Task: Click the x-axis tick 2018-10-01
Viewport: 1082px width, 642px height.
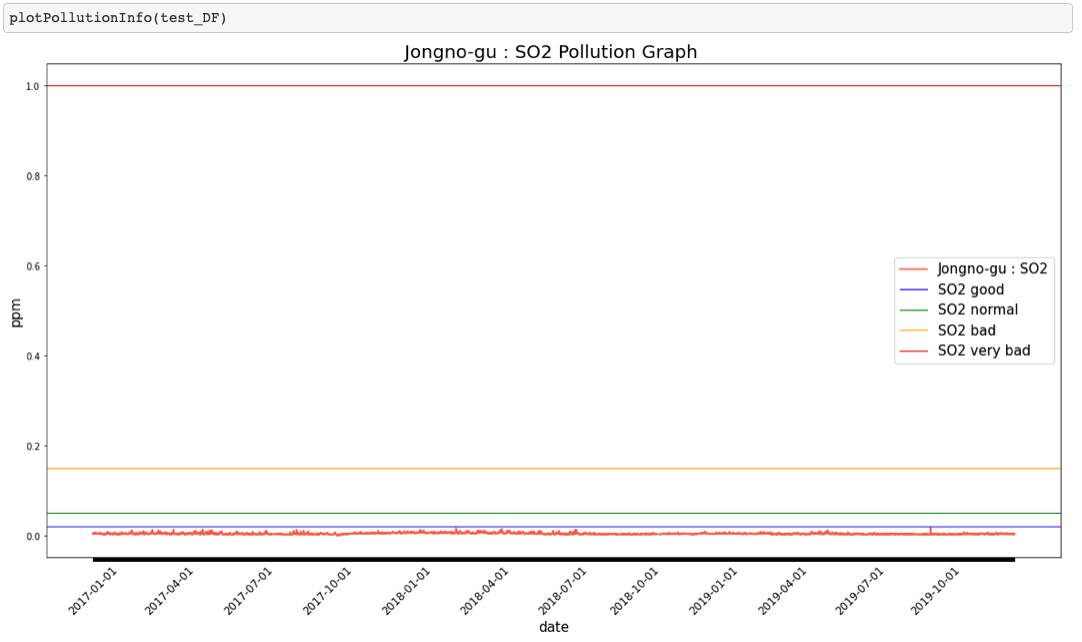Action: (634, 592)
